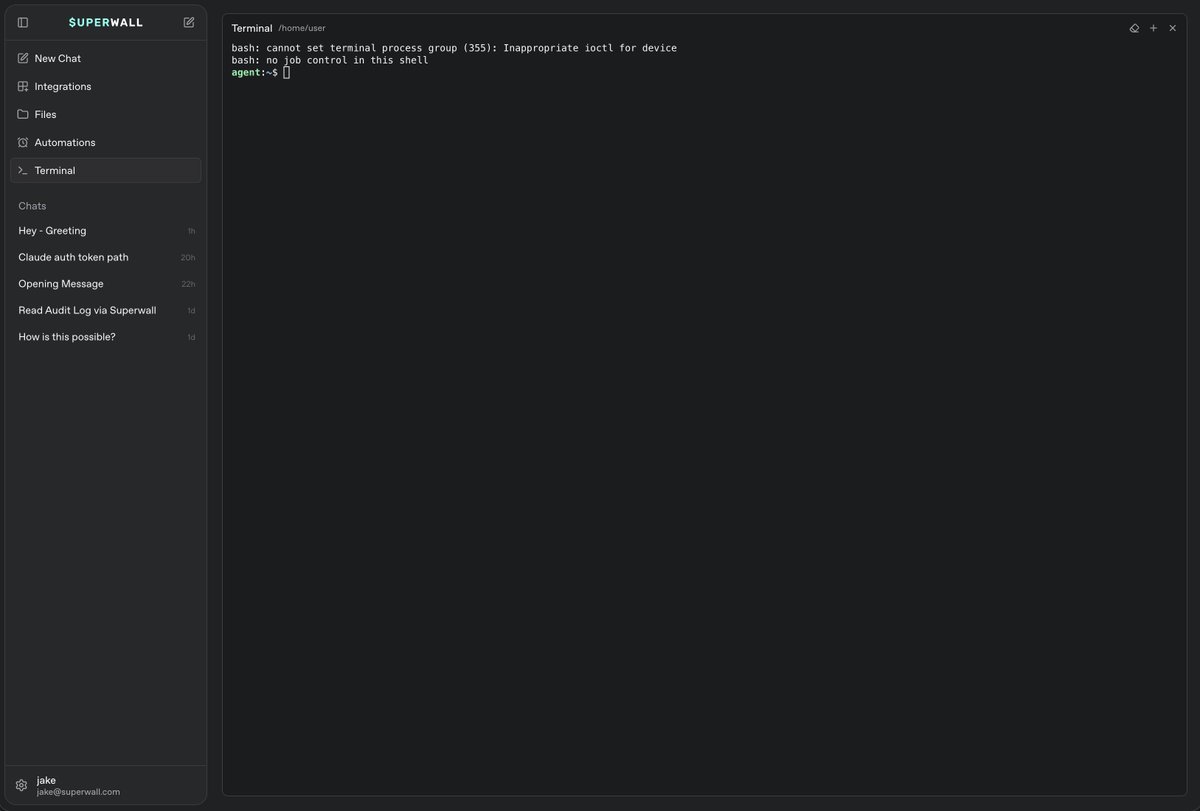This screenshot has height=811, width=1200.
Task: Open 'Read Audit Log via Superwall' chat
Action: (106, 310)
